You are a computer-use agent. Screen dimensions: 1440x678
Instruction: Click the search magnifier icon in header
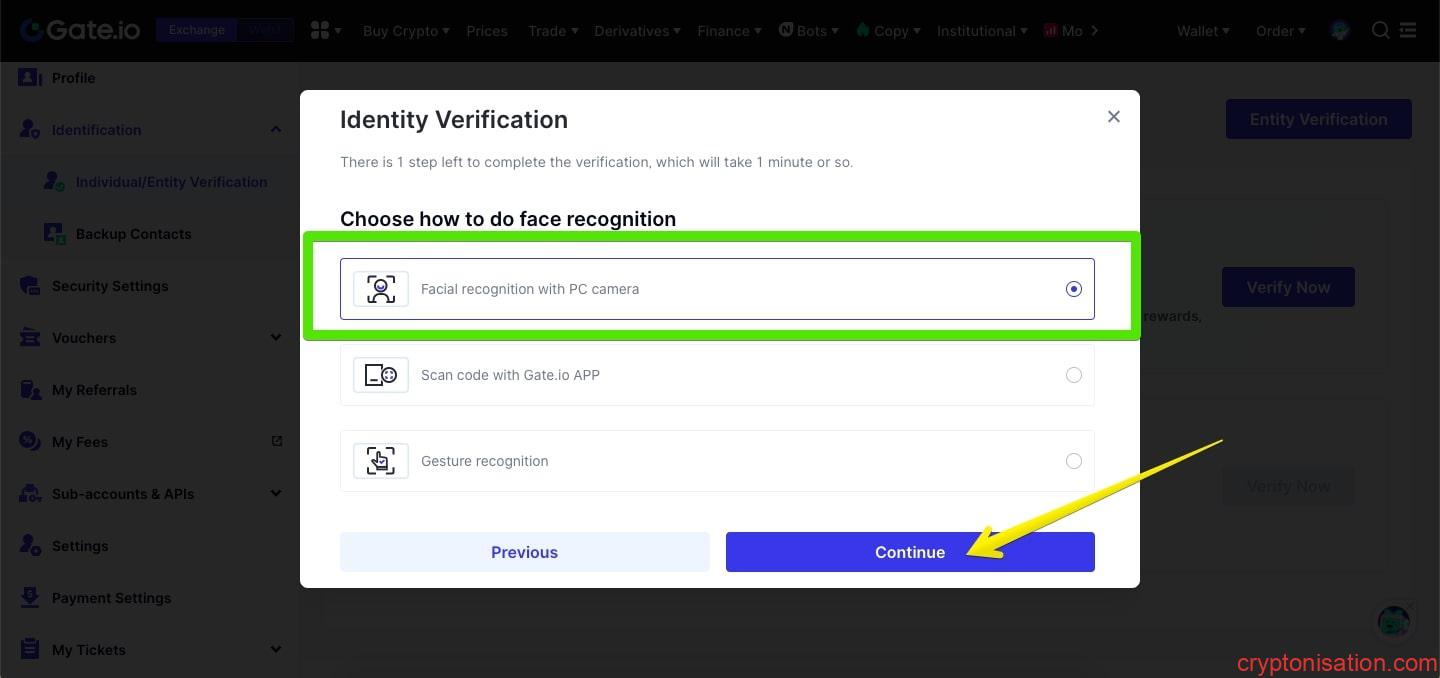pos(1380,31)
